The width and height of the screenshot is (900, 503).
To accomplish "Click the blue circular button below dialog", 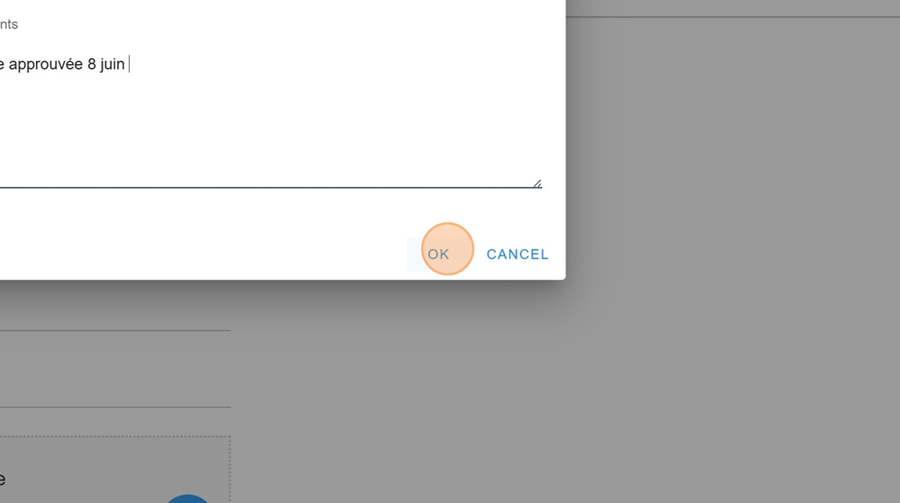I will (188, 498).
